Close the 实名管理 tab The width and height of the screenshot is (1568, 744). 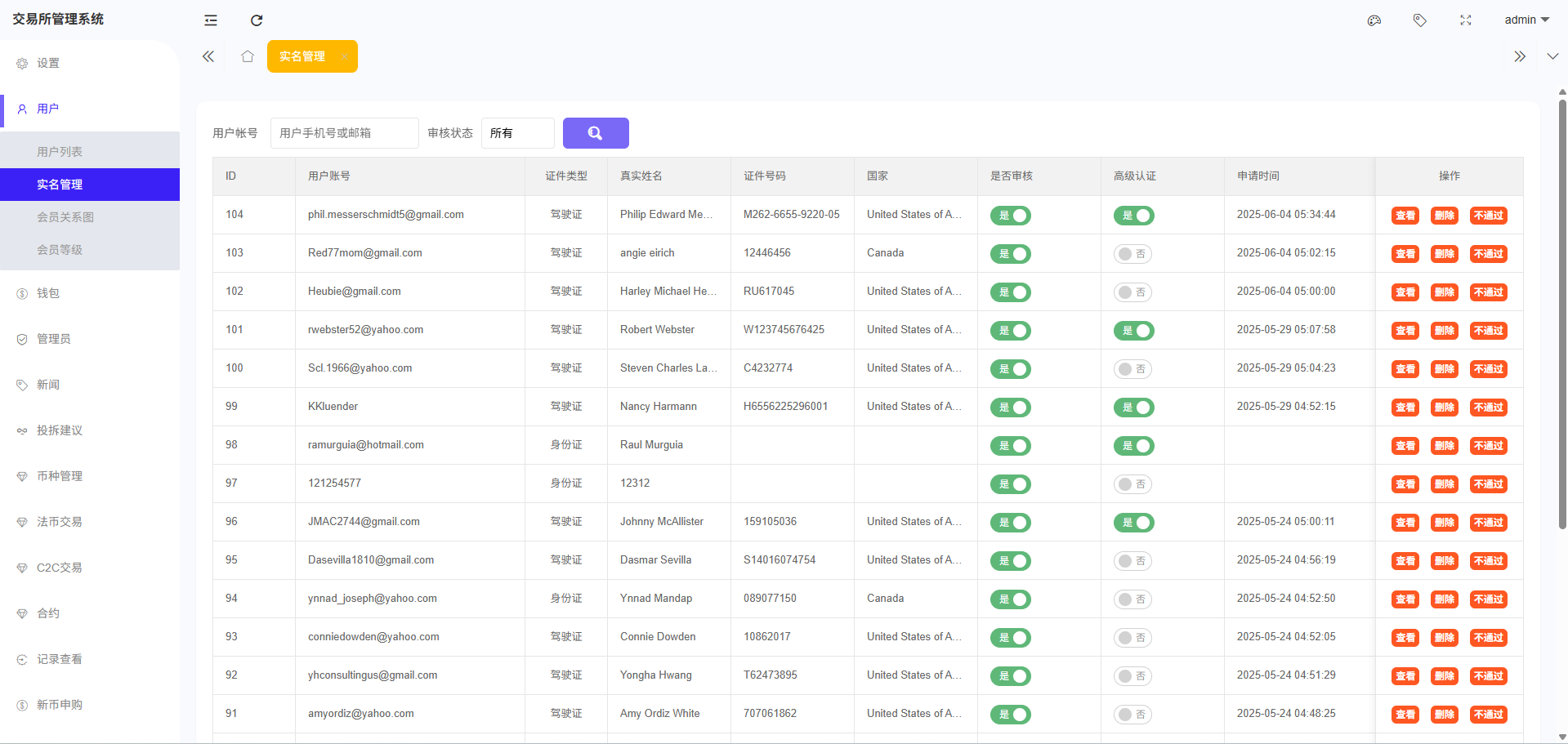[345, 56]
